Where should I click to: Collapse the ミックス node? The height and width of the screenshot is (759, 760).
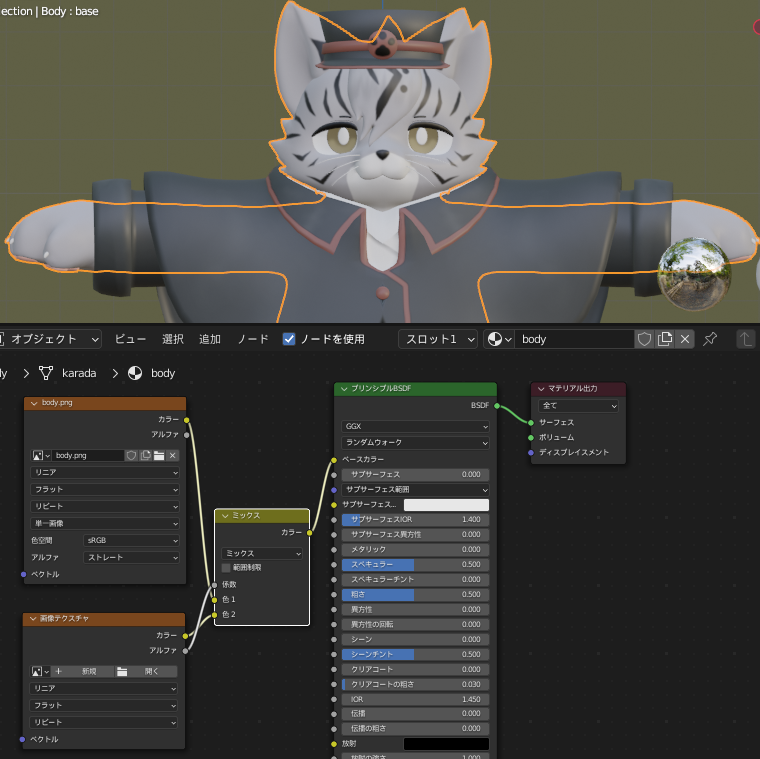click(x=225, y=516)
